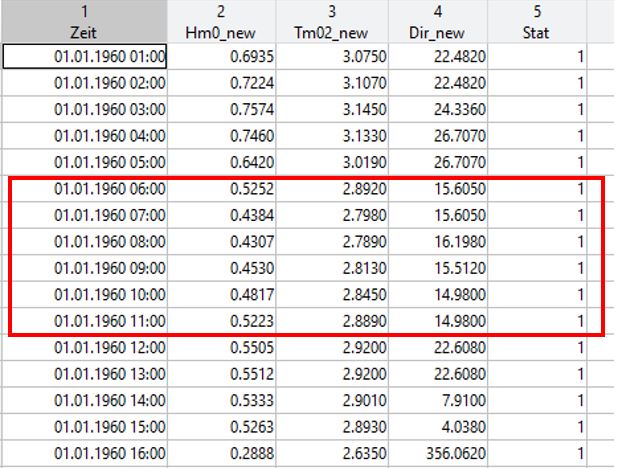
Task: Click the Stat column header
Action: [536, 24]
